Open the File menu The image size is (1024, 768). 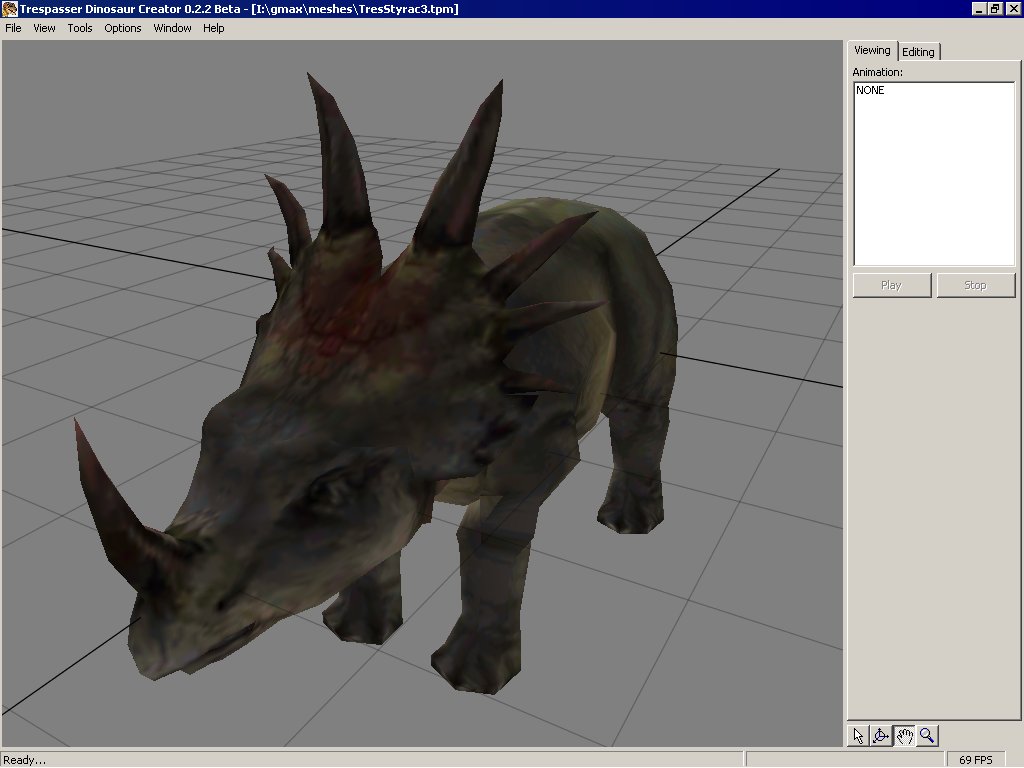(13, 28)
